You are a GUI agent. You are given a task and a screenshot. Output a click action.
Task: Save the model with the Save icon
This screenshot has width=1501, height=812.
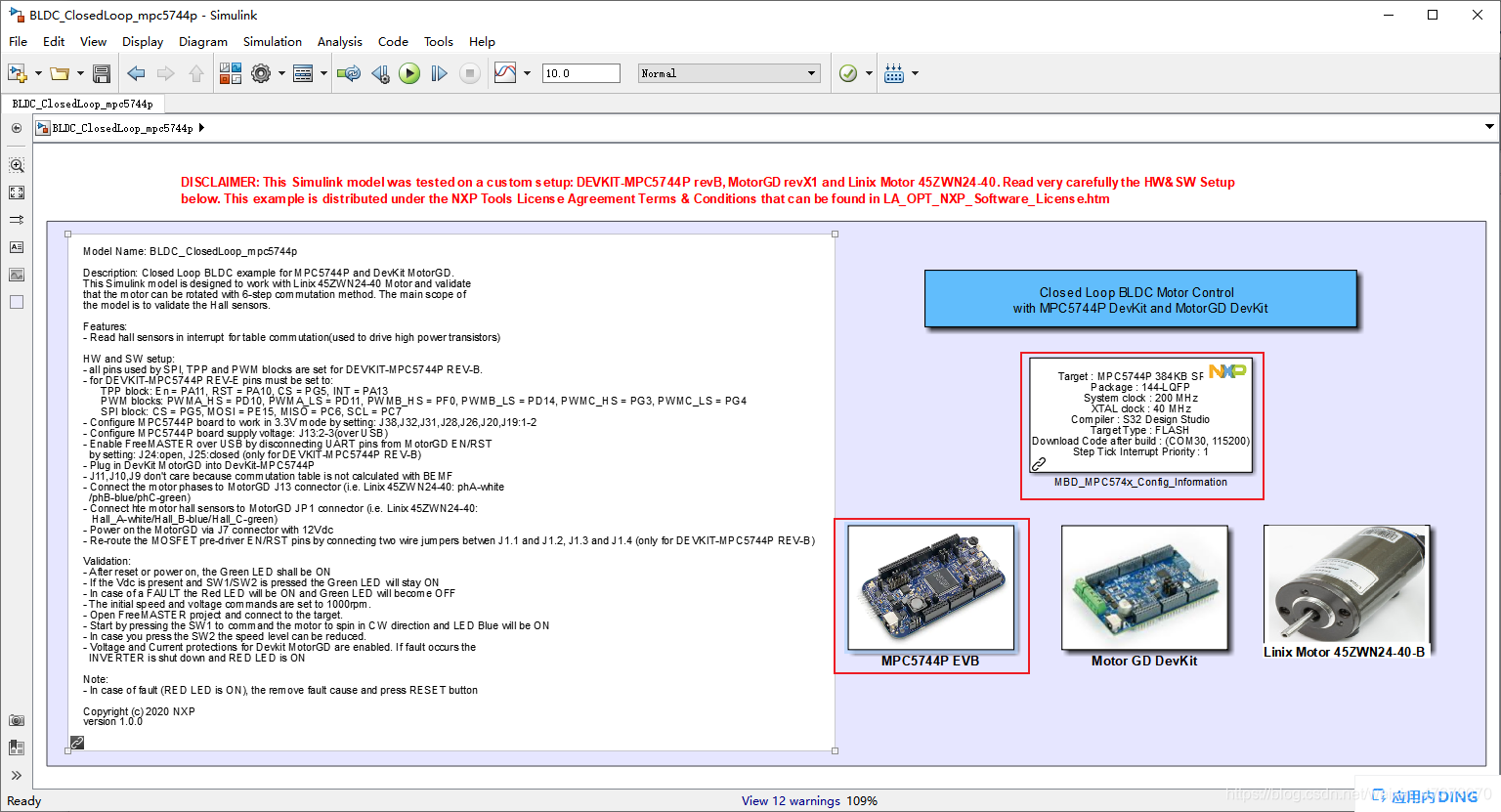pos(102,72)
